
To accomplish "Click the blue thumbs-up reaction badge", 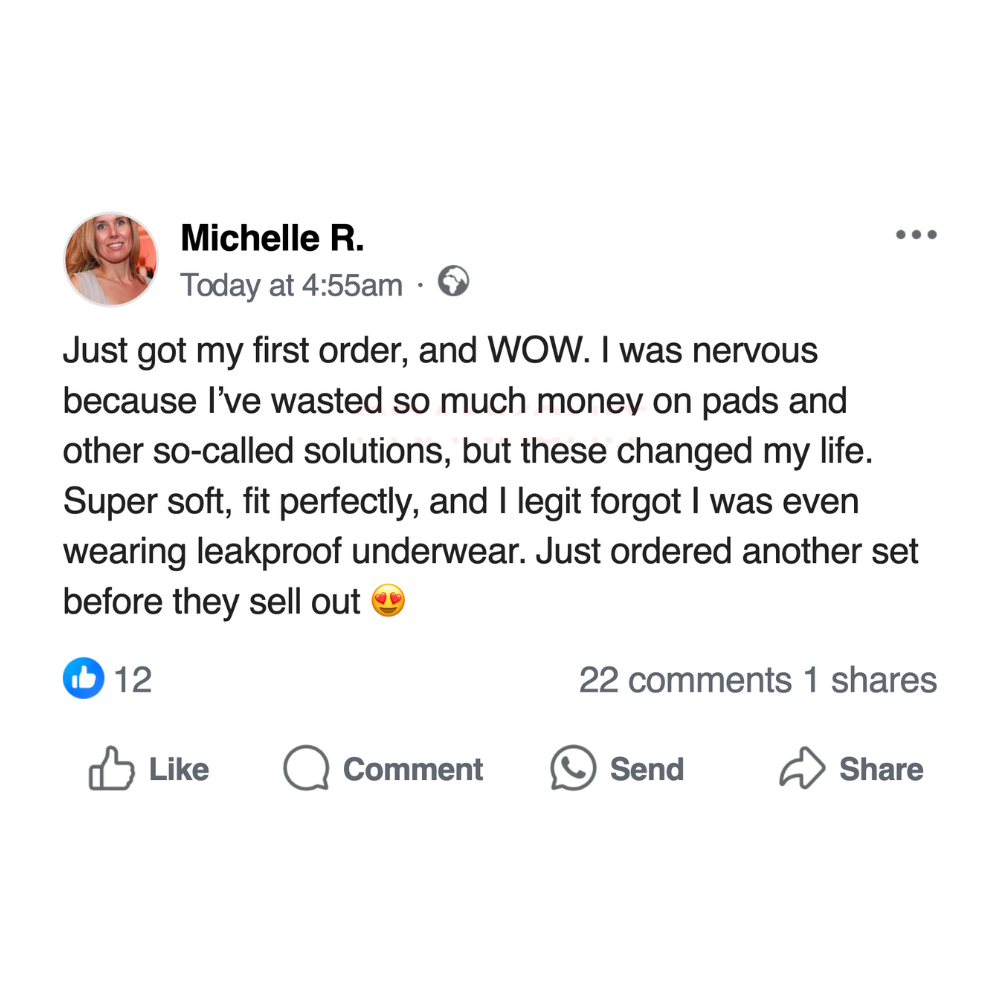I will [x=83, y=679].
